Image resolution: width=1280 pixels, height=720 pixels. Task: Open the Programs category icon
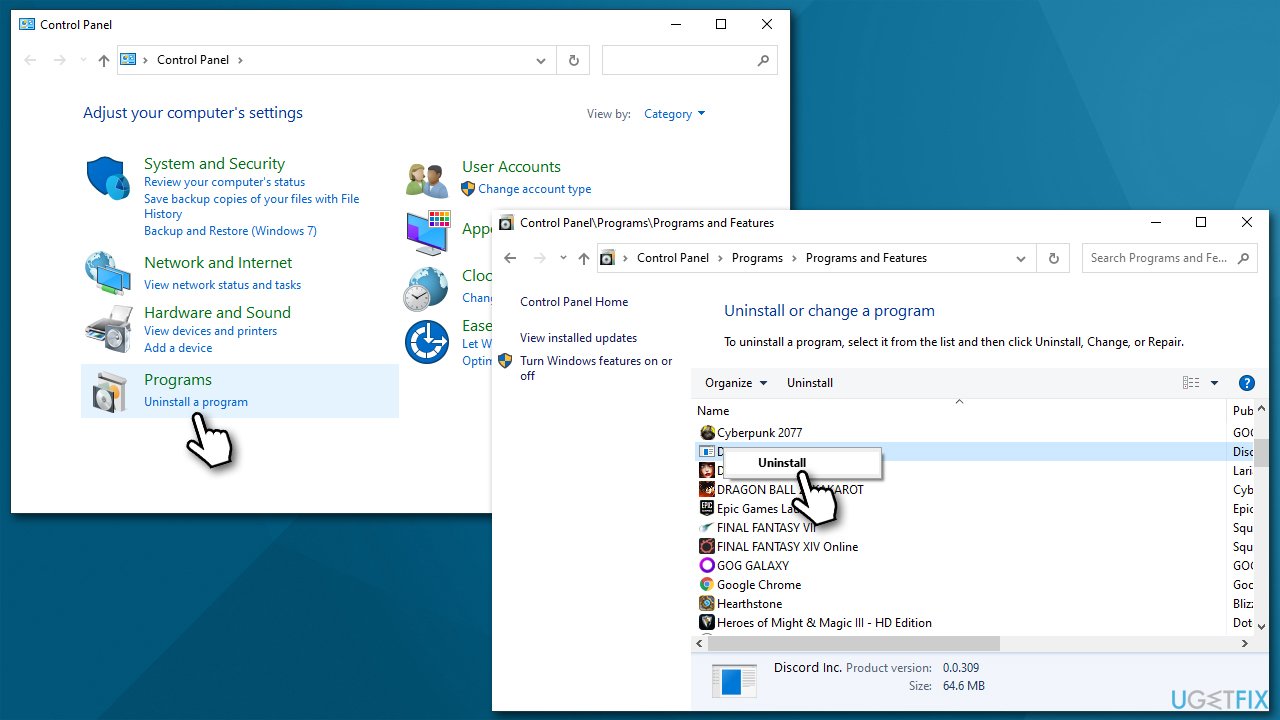(108, 391)
